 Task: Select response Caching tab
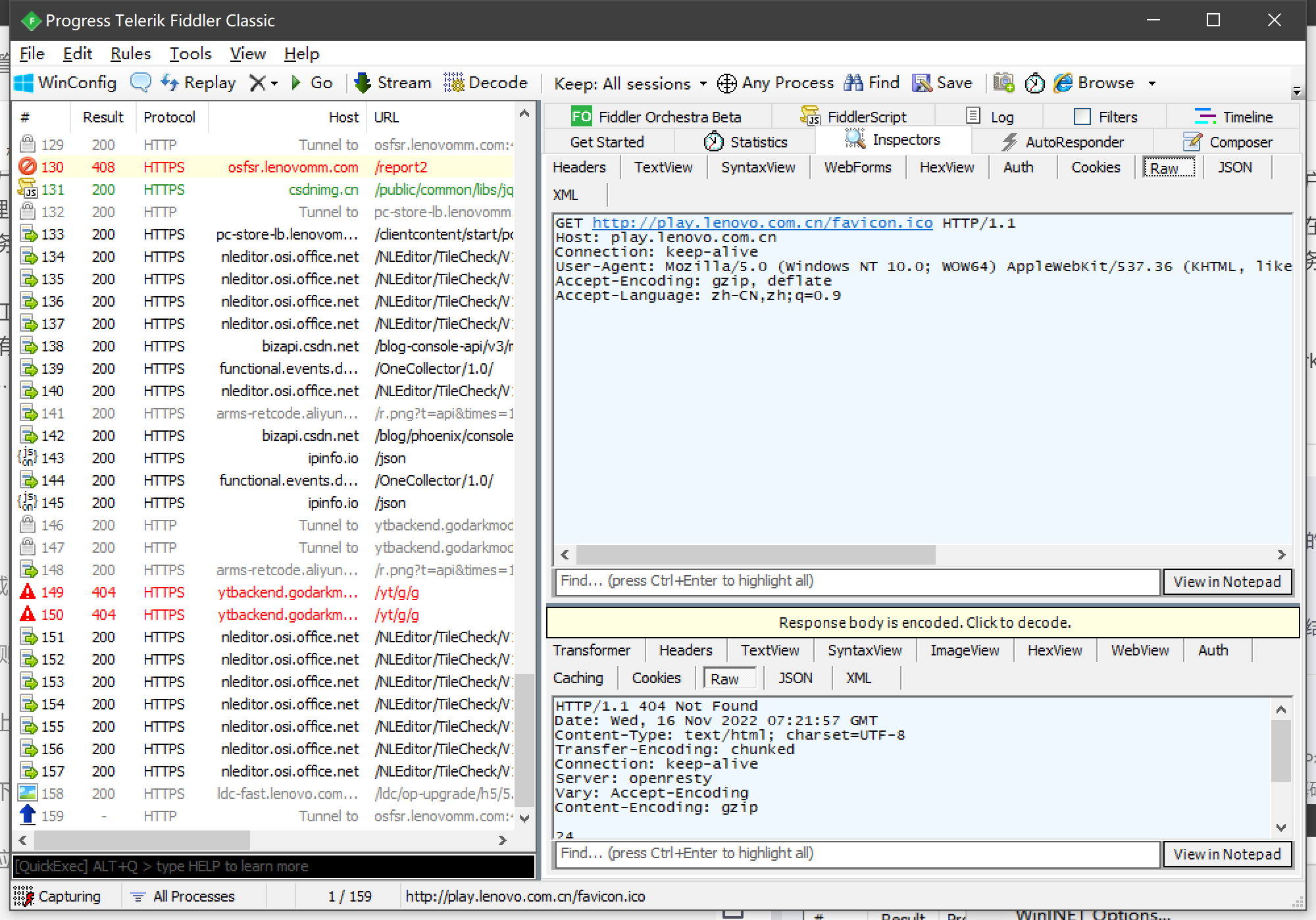(578, 678)
